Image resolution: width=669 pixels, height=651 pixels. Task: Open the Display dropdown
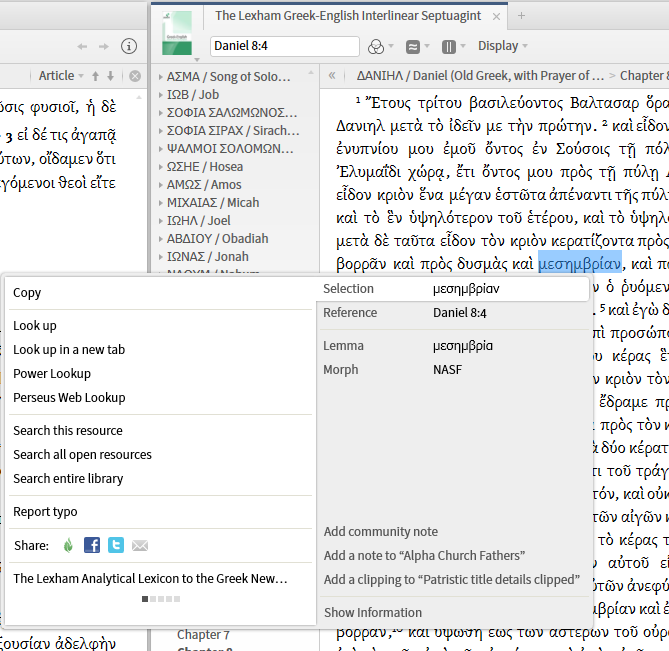(502, 46)
